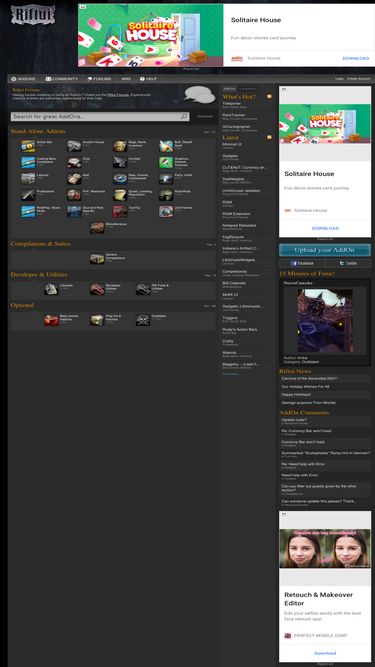Image resolution: width=375 pixels, height=667 pixels.
Task: Open the Combat category icon
Action: 120,162
